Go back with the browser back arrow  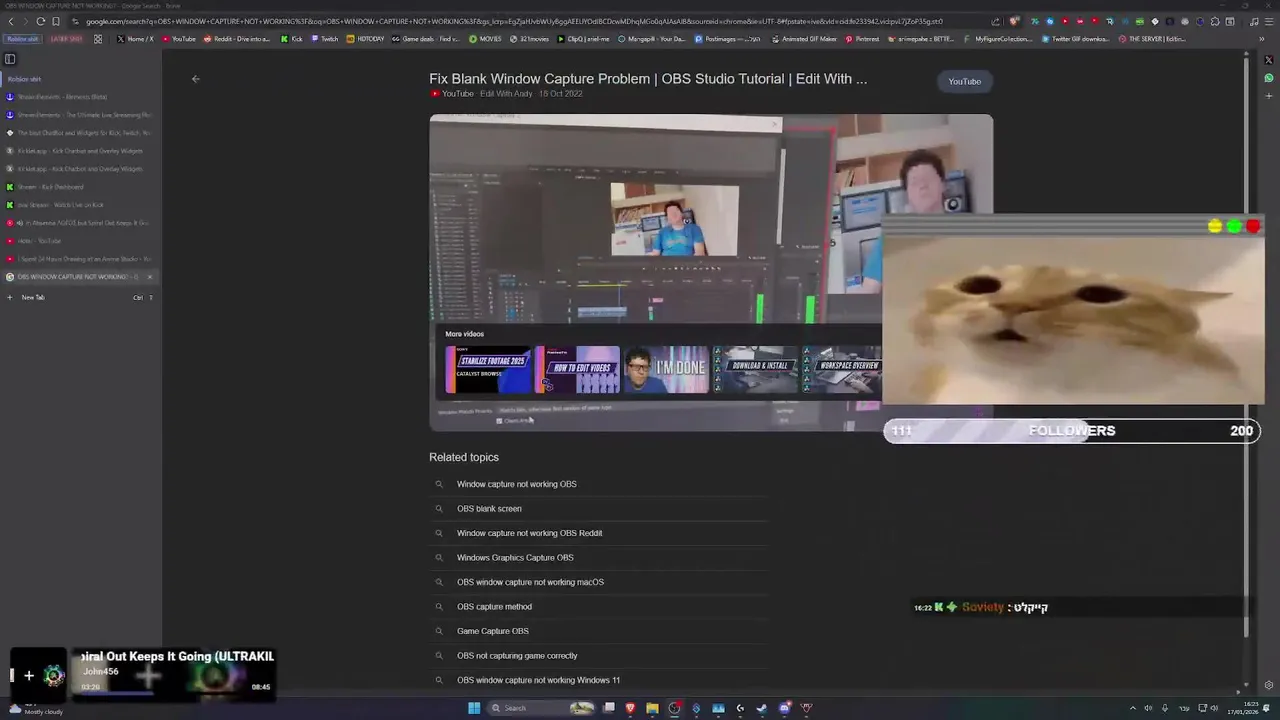coord(9,21)
